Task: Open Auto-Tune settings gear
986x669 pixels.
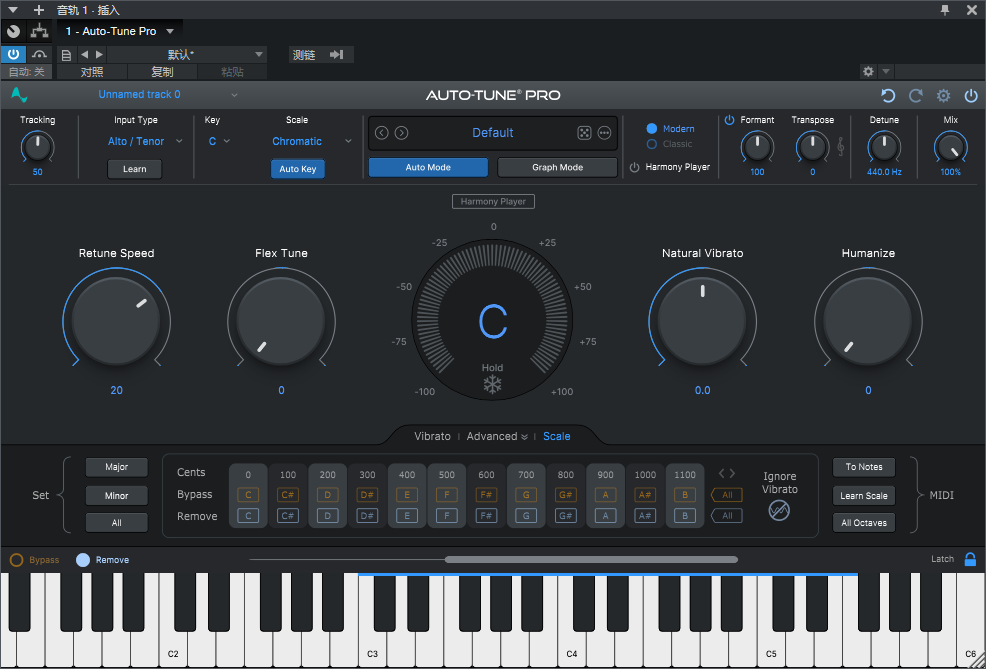Action: point(943,96)
